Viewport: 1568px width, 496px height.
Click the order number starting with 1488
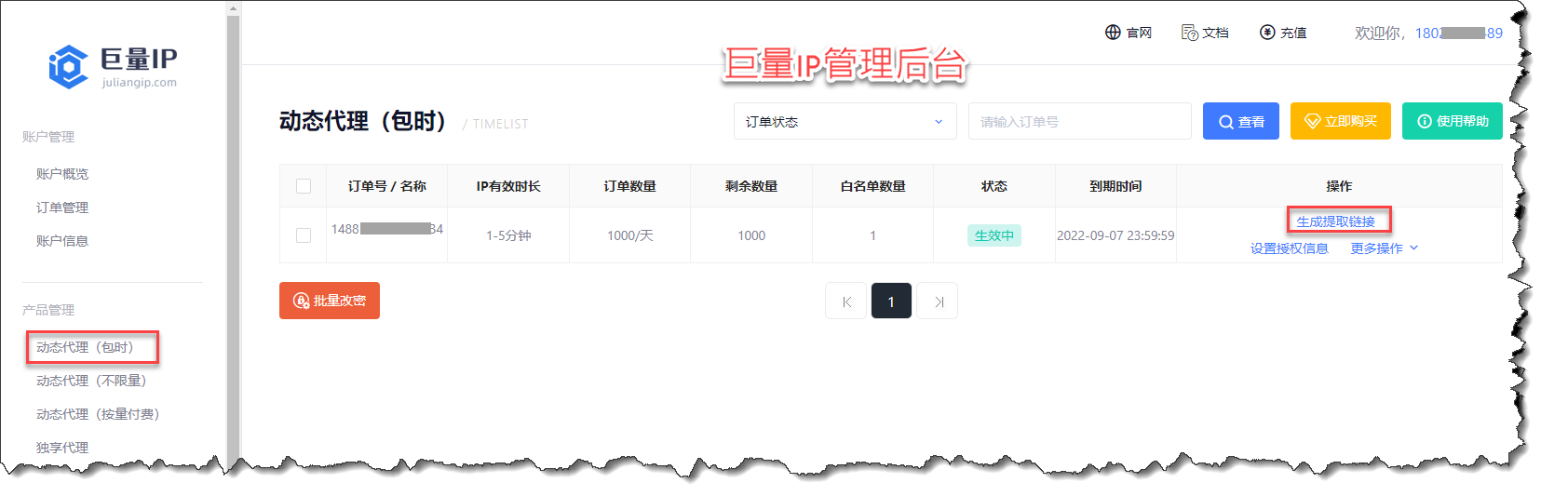(x=387, y=229)
